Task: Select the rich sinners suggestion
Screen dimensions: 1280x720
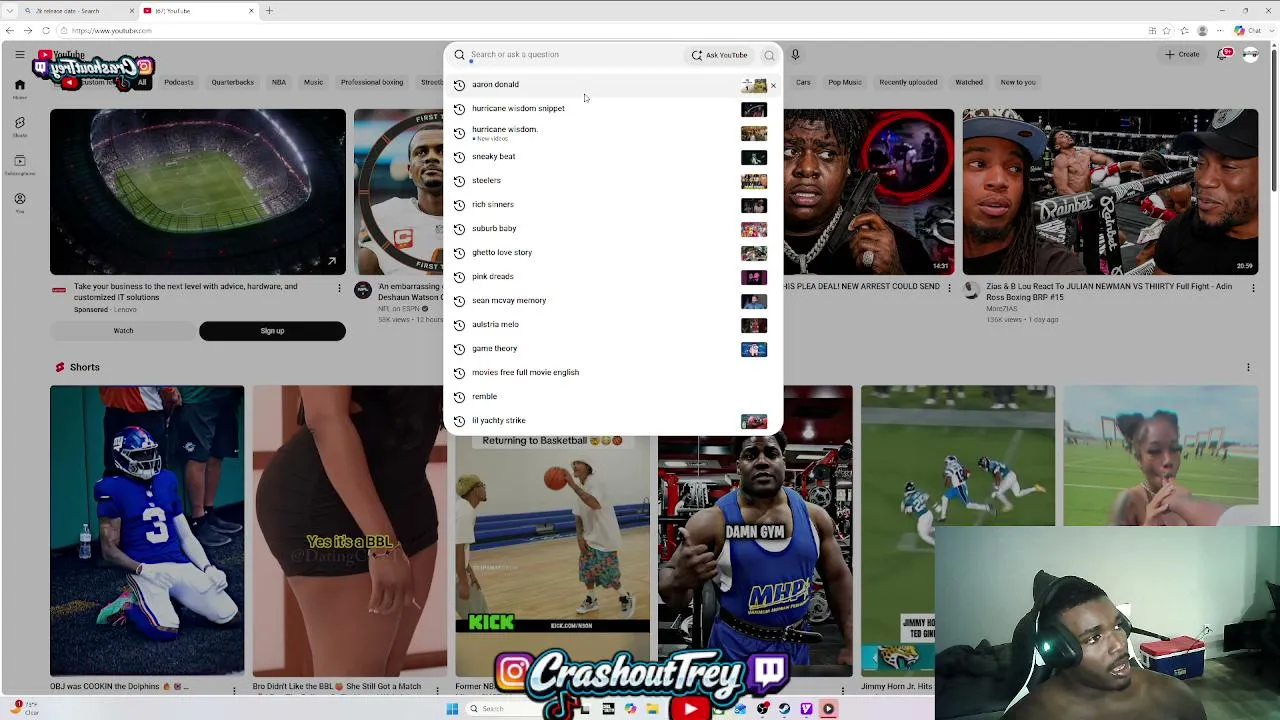Action: [x=611, y=205]
